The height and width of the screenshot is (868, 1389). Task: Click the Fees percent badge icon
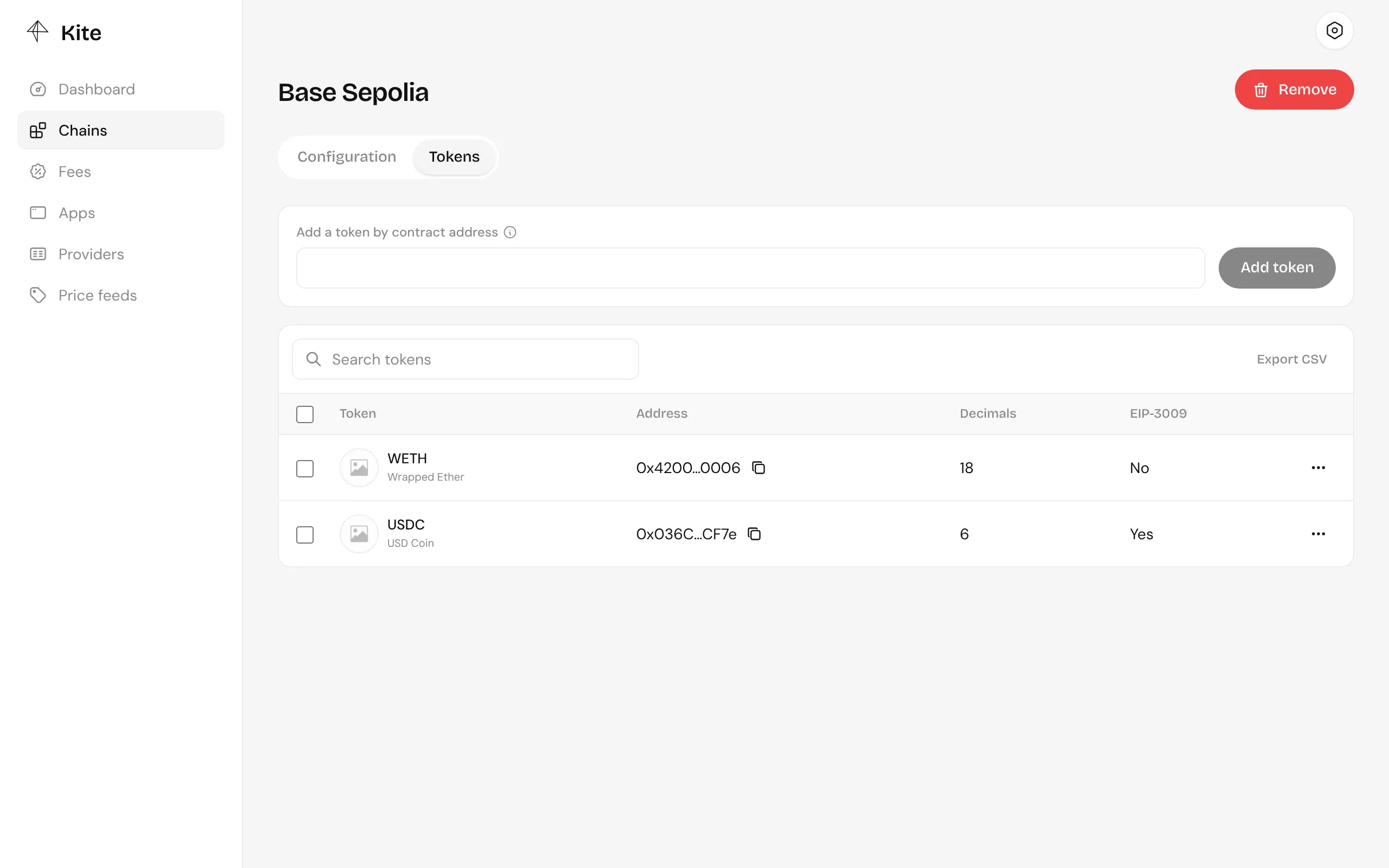coord(38,171)
